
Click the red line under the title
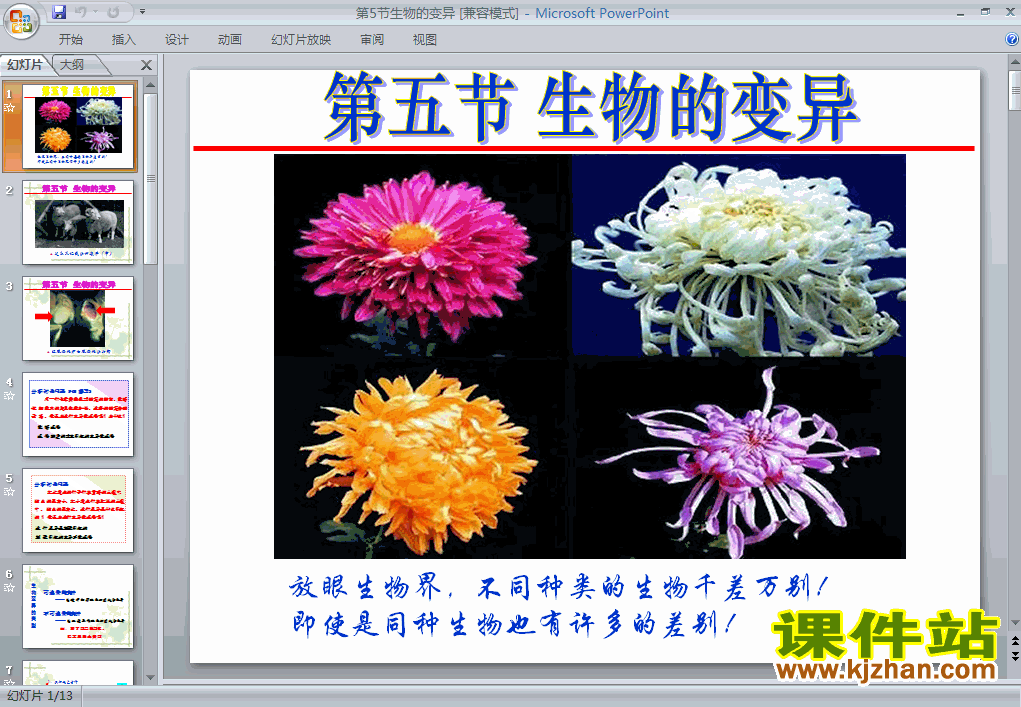coord(584,148)
